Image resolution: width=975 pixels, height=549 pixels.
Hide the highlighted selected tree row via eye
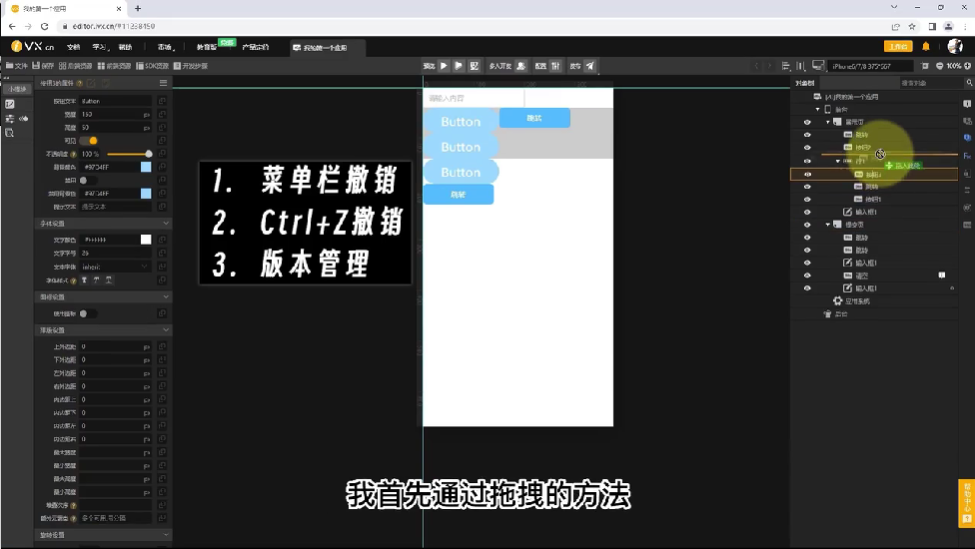(x=807, y=175)
